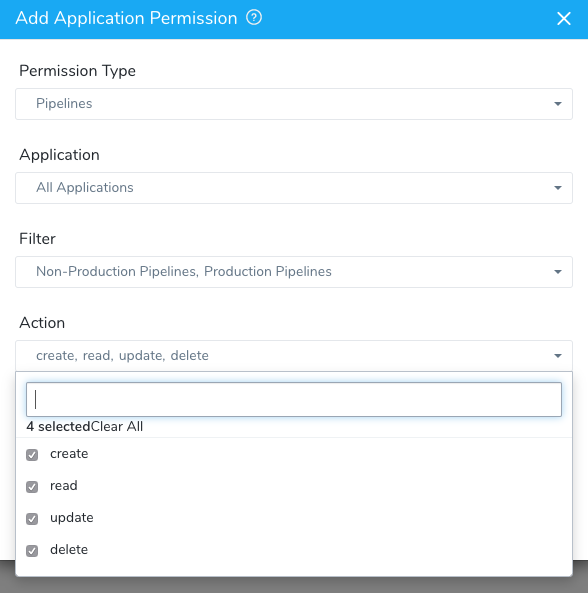Uncheck the delete checkbox

pyautogui.click(x=32, y=551)
